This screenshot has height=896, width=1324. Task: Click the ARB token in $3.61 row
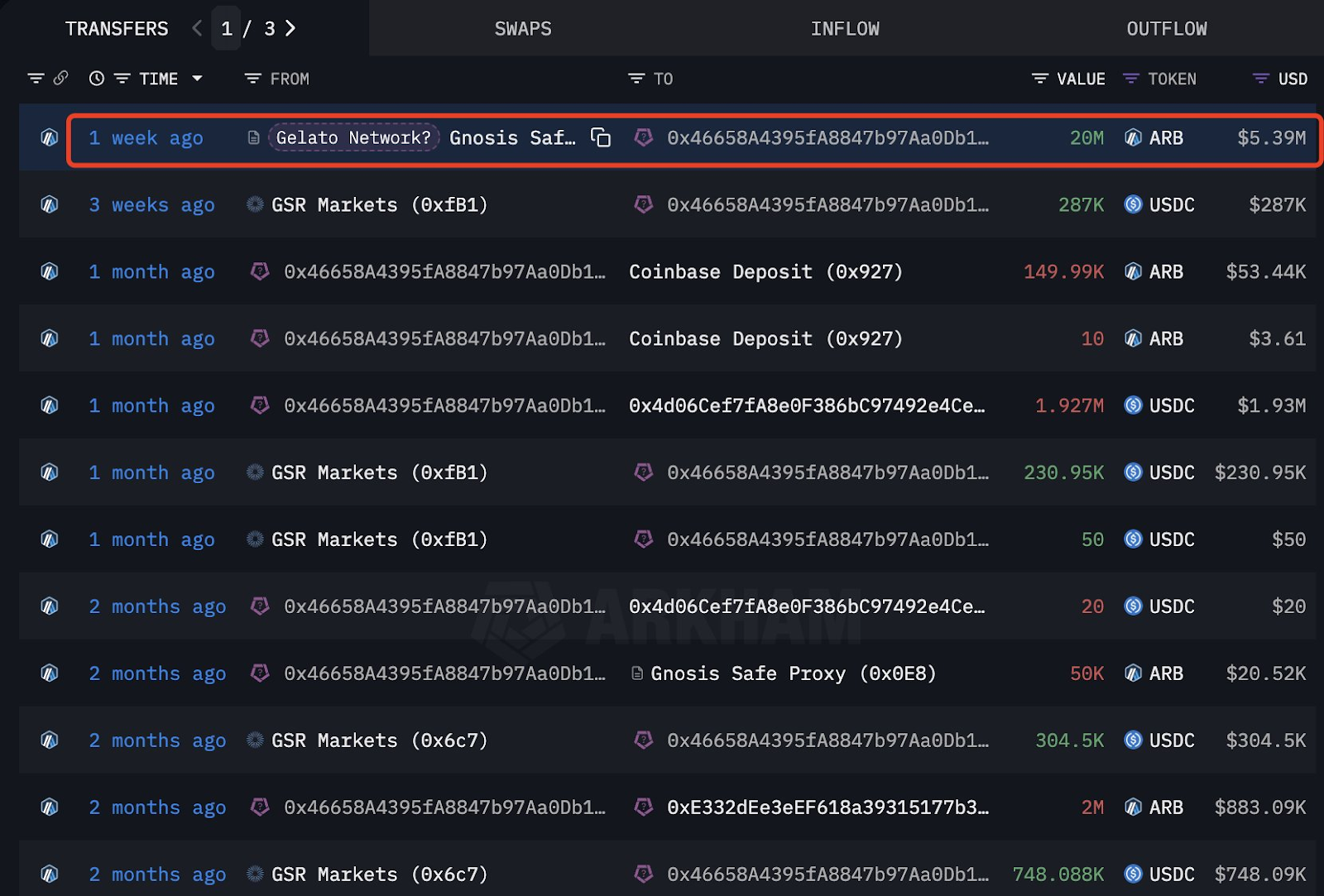1166,339
